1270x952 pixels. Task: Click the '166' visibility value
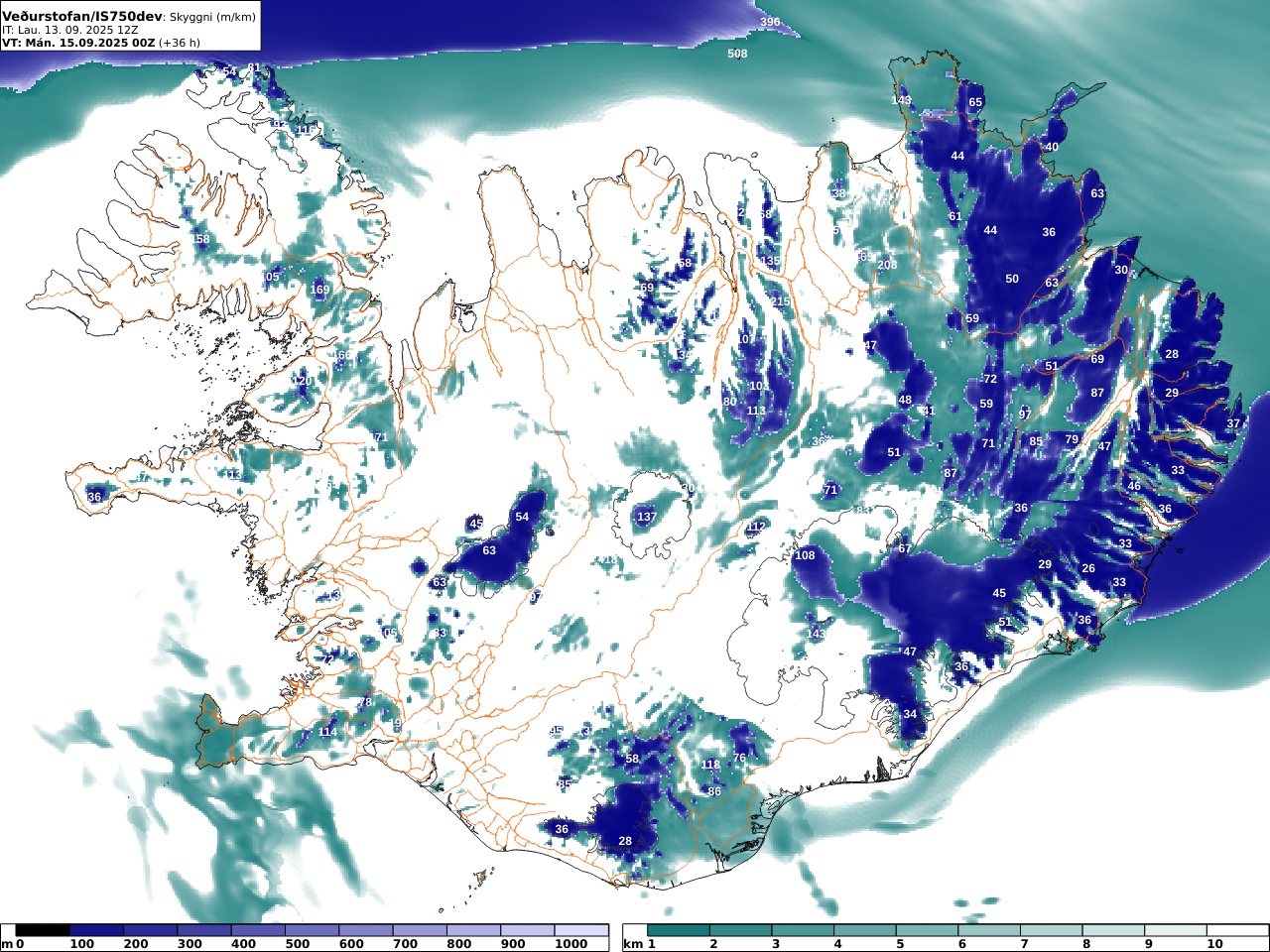point(341,355)
